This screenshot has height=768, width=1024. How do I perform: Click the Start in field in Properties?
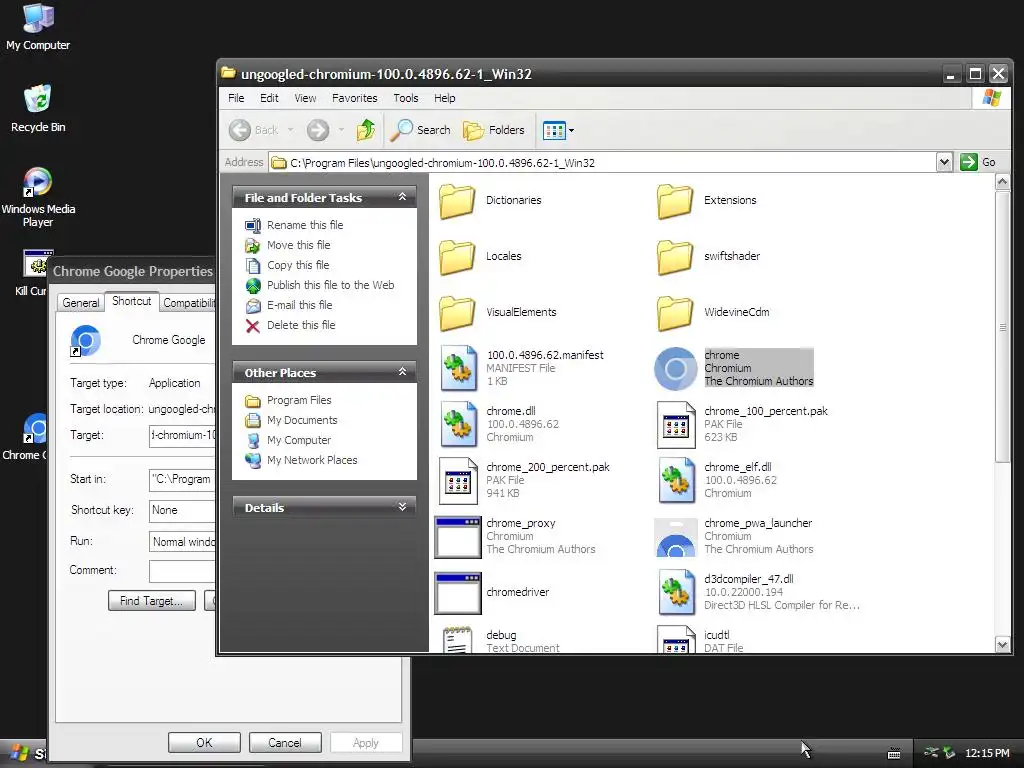coord(182,479)
